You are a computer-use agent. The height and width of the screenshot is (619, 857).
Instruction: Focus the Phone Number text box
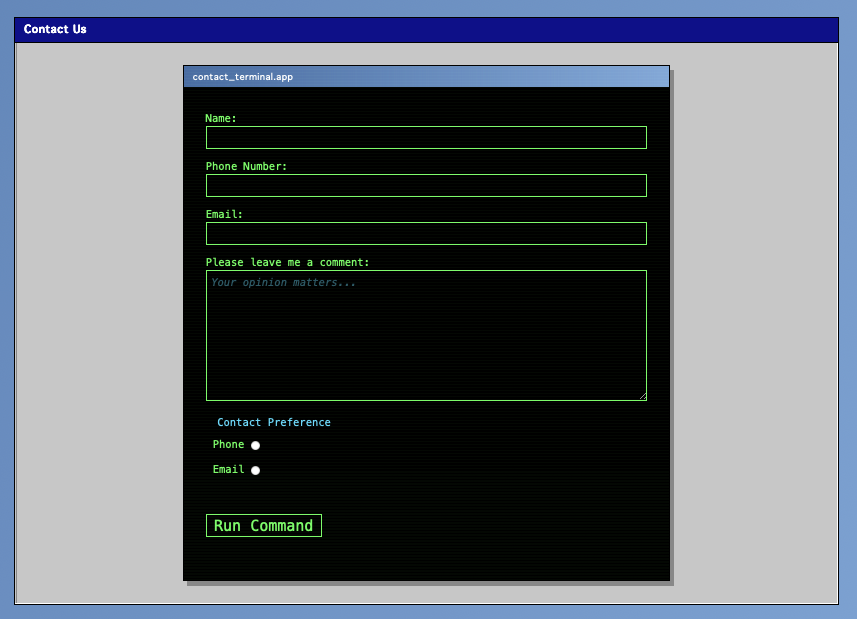click(426, 186)
